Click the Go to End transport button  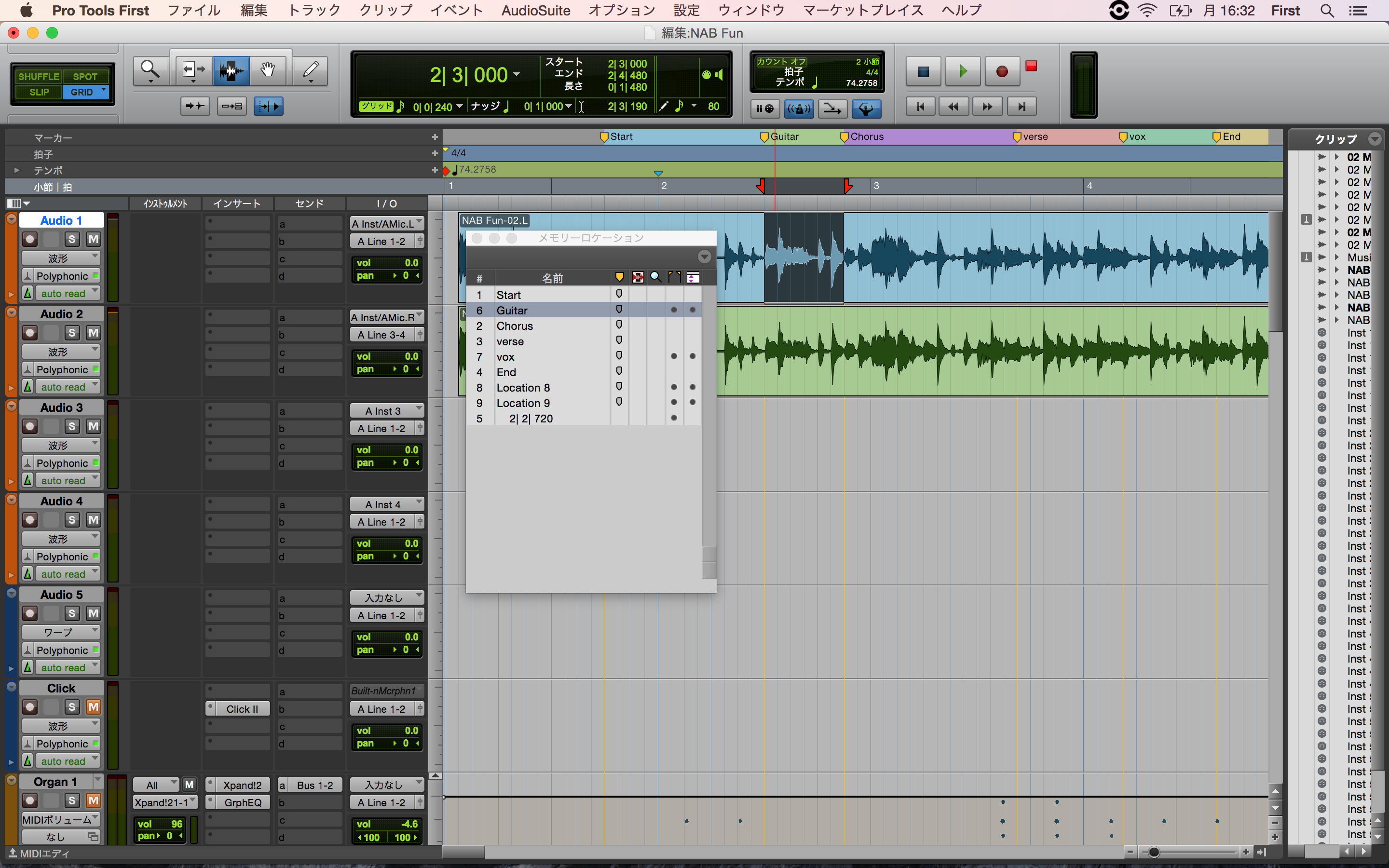(x=1021, y=106)
